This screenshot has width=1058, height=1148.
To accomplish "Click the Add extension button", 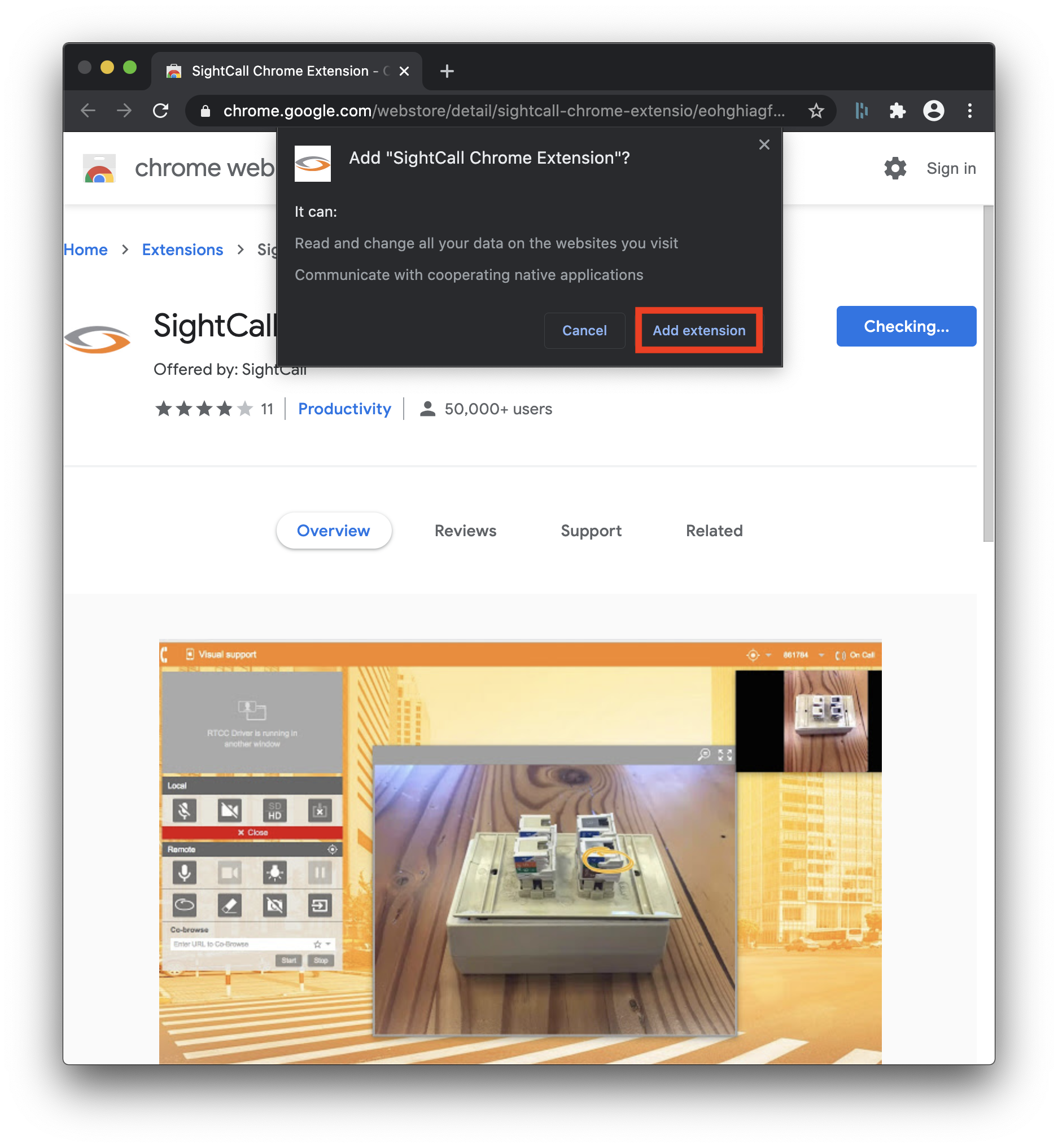I will pyautogui.click(x=698, y=330).
